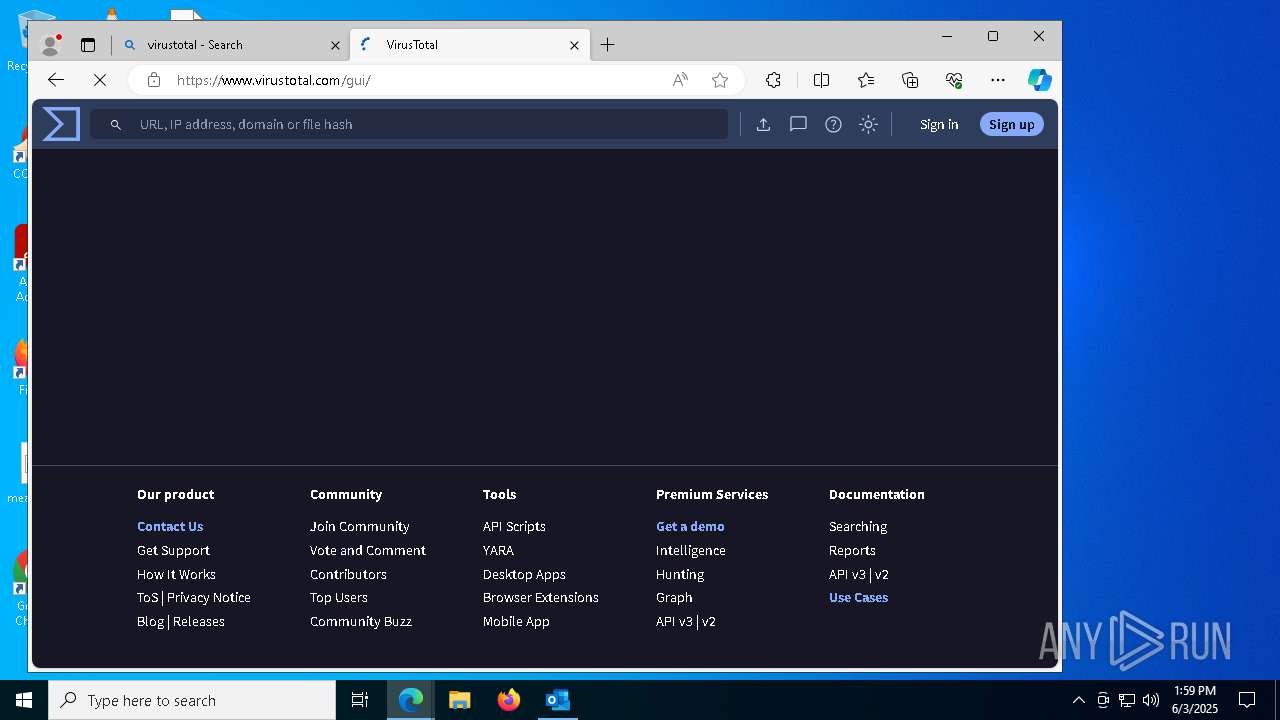This screenshot has width=1280, height=720.
Task: Open the volume control in system tray
Action: 1151,700
